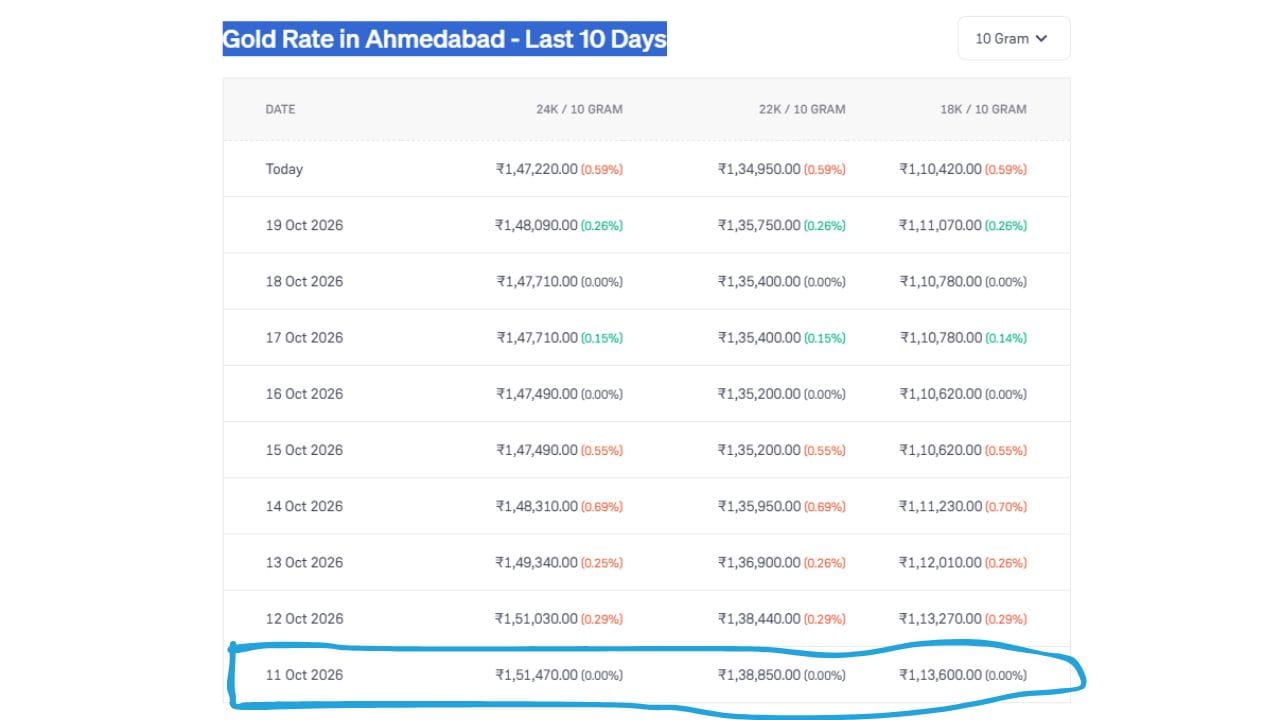
Task: Select the '14 Oct 2026' date cell
Action: pos(304,506)
